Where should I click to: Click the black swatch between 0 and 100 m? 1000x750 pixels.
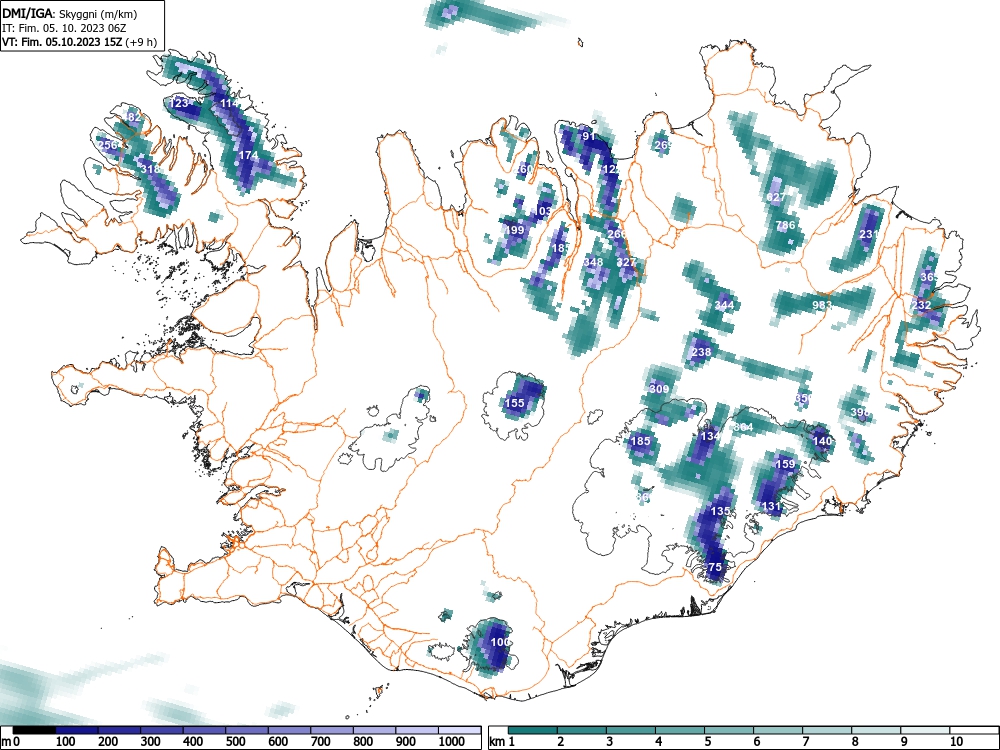pos(34,730)
